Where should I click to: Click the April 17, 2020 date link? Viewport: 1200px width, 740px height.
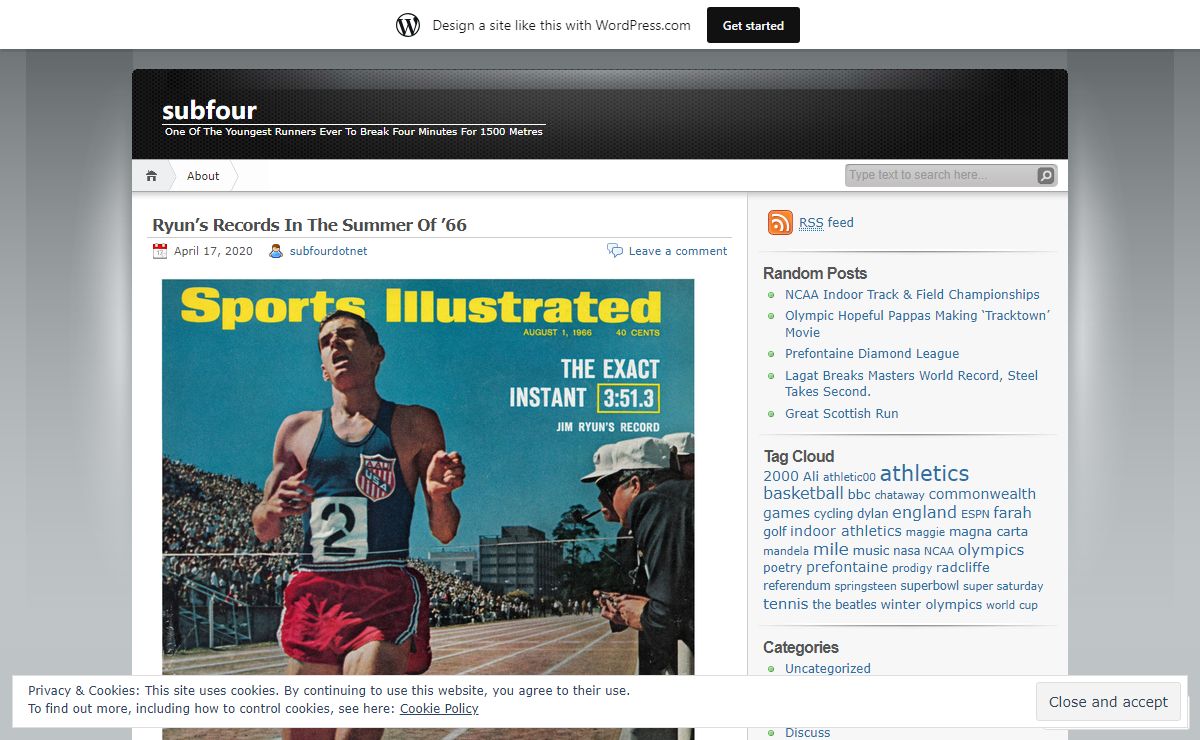click(213, 251)
